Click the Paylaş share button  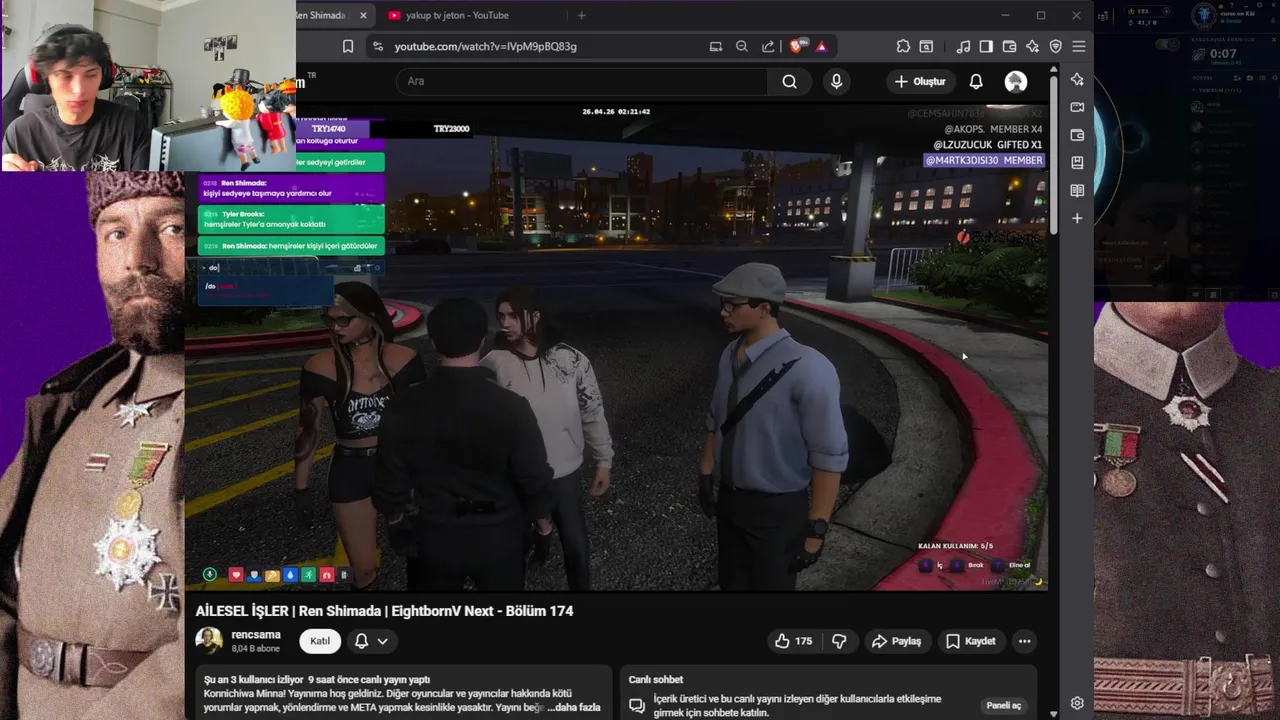[x=896, y=641]
